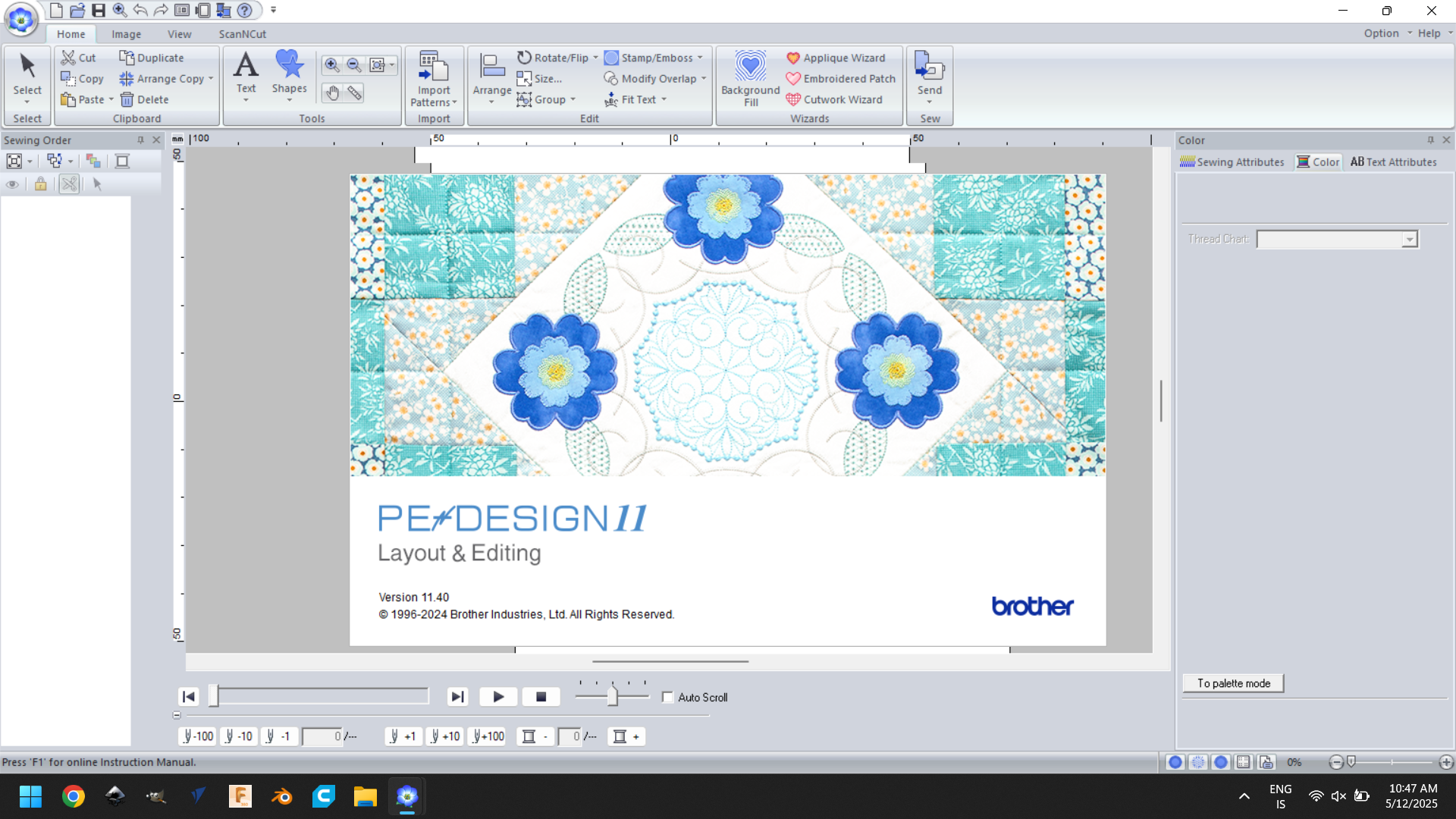Expand the Group dropdown
The height and width of the screenshot is (819, 1456).
point(573,99)
